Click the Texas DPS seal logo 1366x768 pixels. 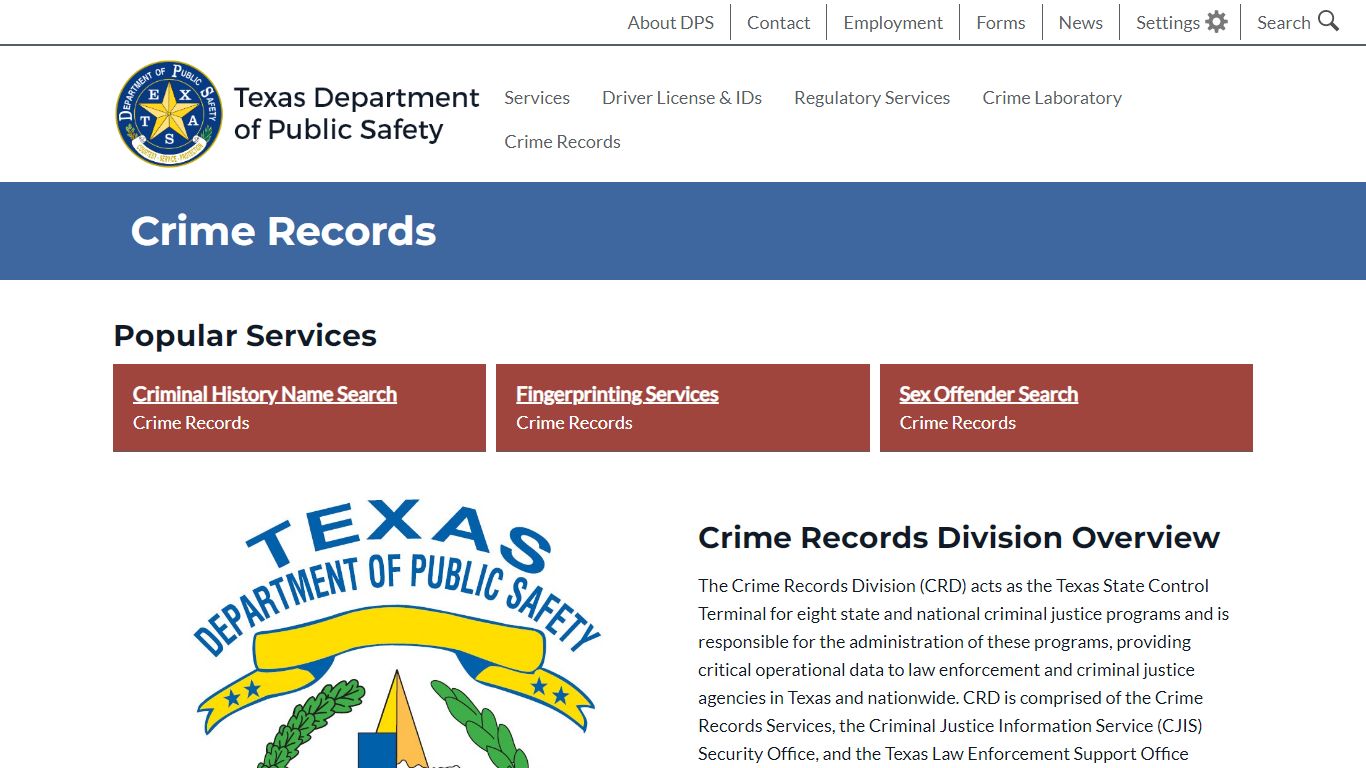pos(169,113)
